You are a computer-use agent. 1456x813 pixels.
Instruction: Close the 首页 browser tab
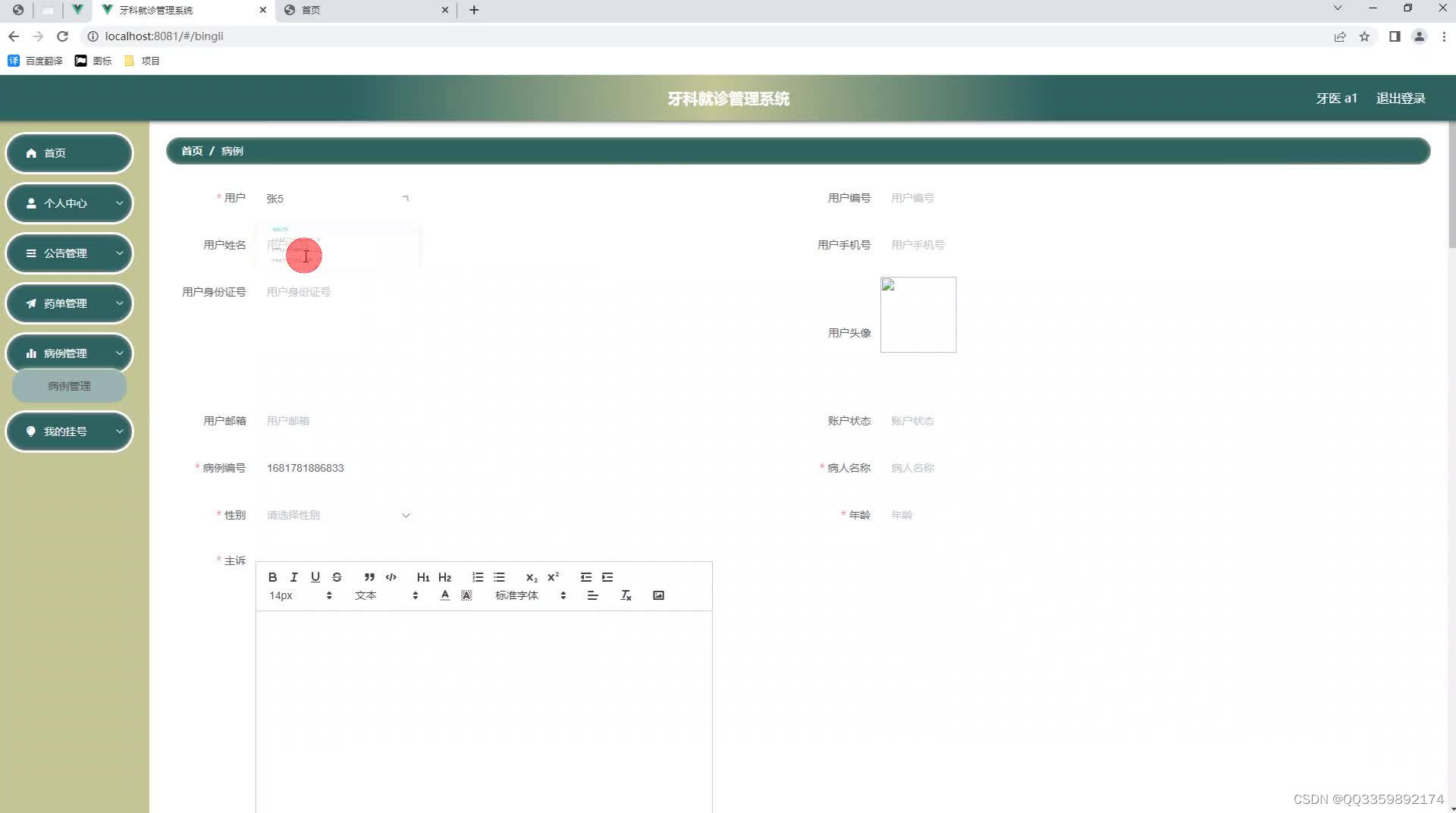(445, 10)
